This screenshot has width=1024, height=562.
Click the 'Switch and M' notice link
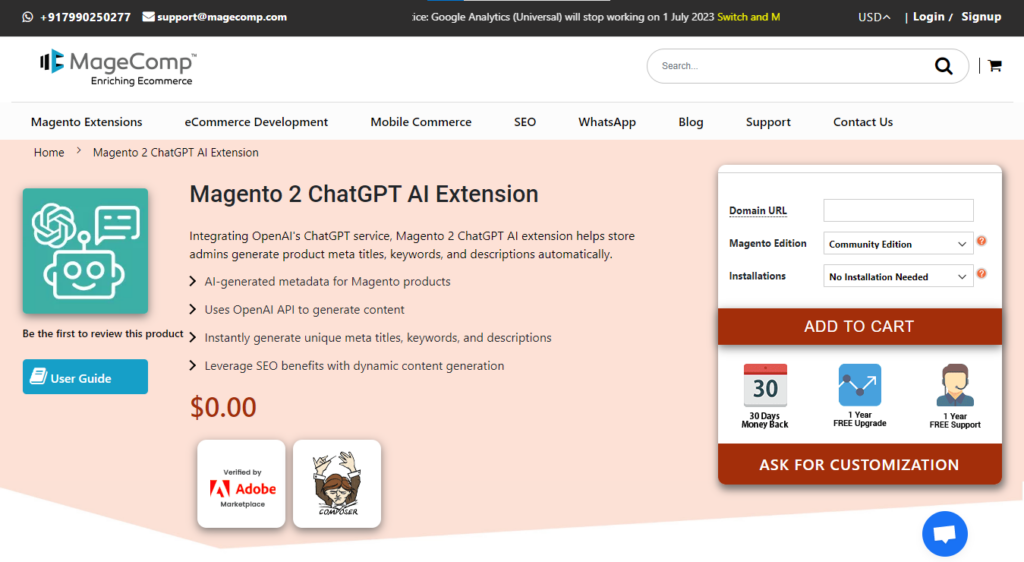[x=748, y=17]
